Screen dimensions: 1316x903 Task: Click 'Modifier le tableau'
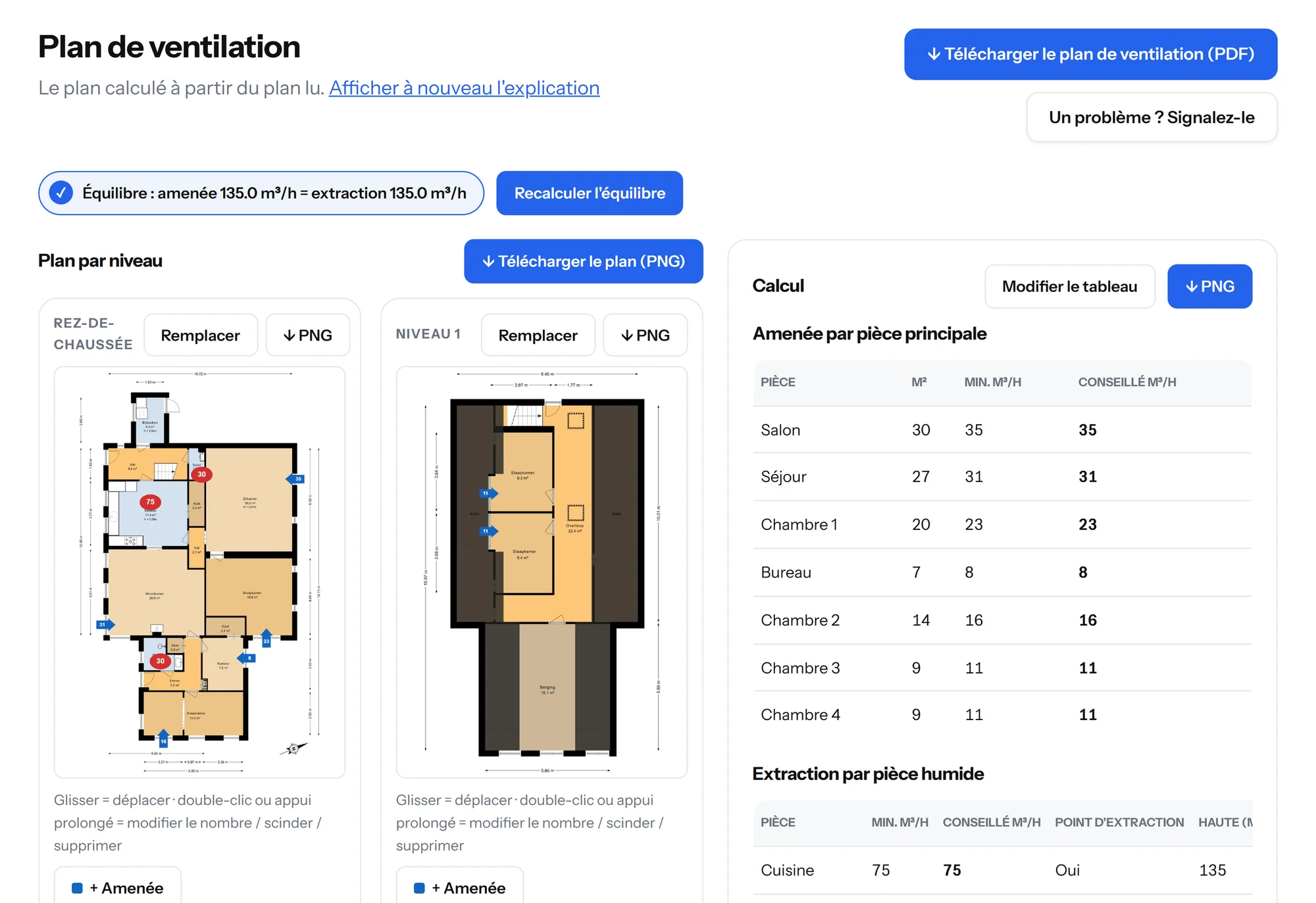pos(1070,286)
